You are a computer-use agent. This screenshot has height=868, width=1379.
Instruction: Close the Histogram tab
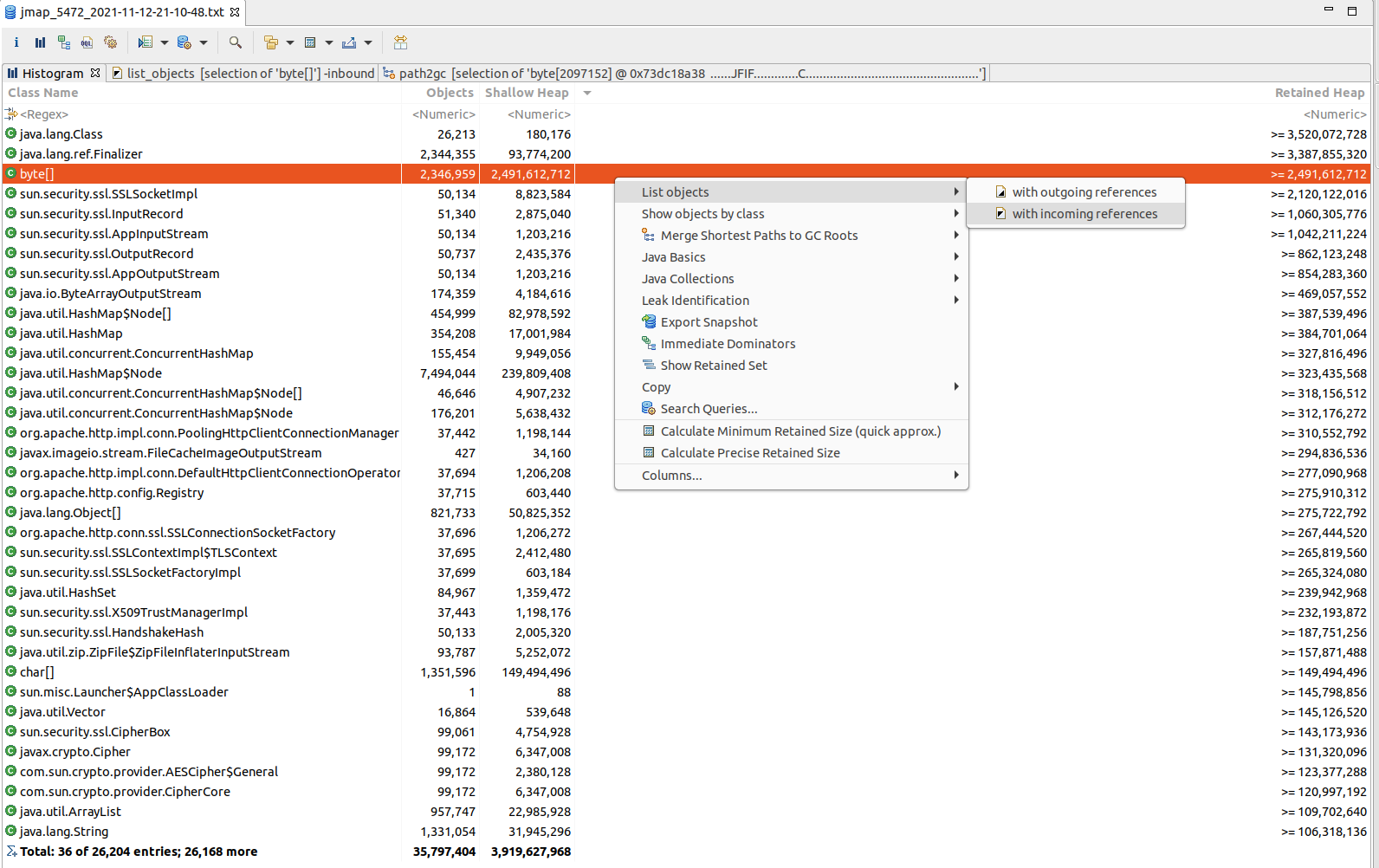click(95, 73)
